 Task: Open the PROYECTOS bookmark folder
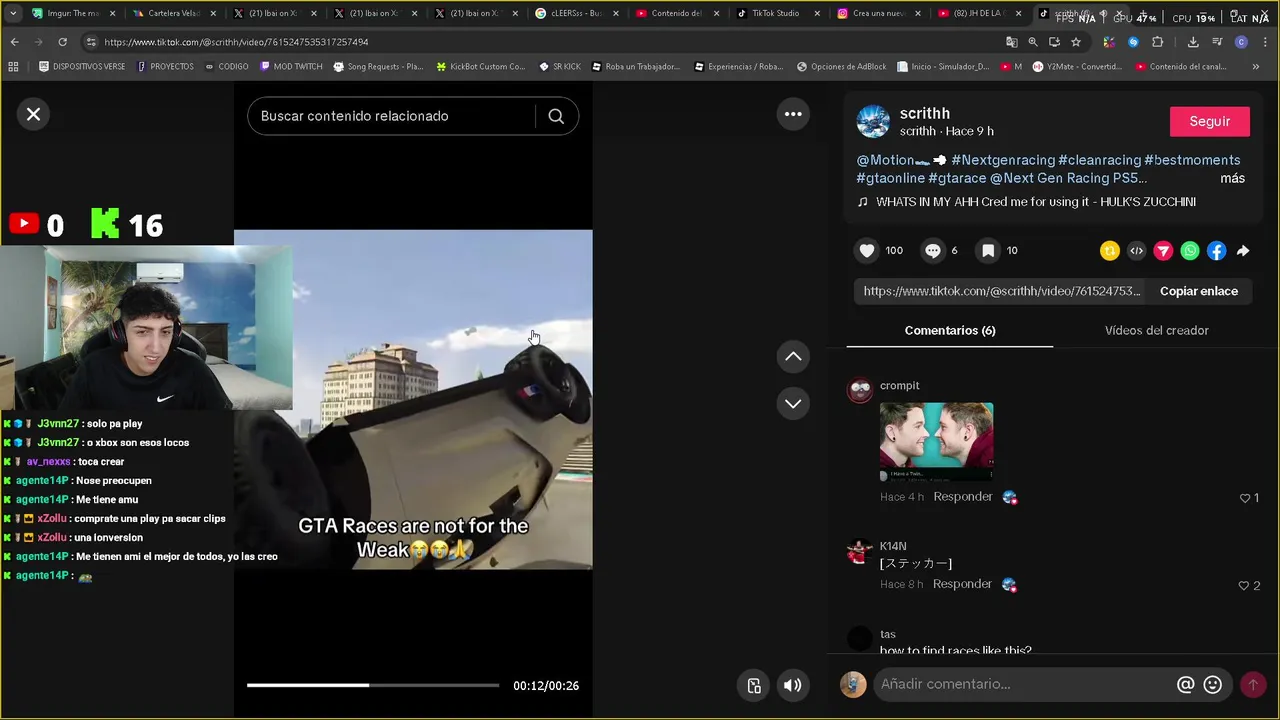pos(165,67)
